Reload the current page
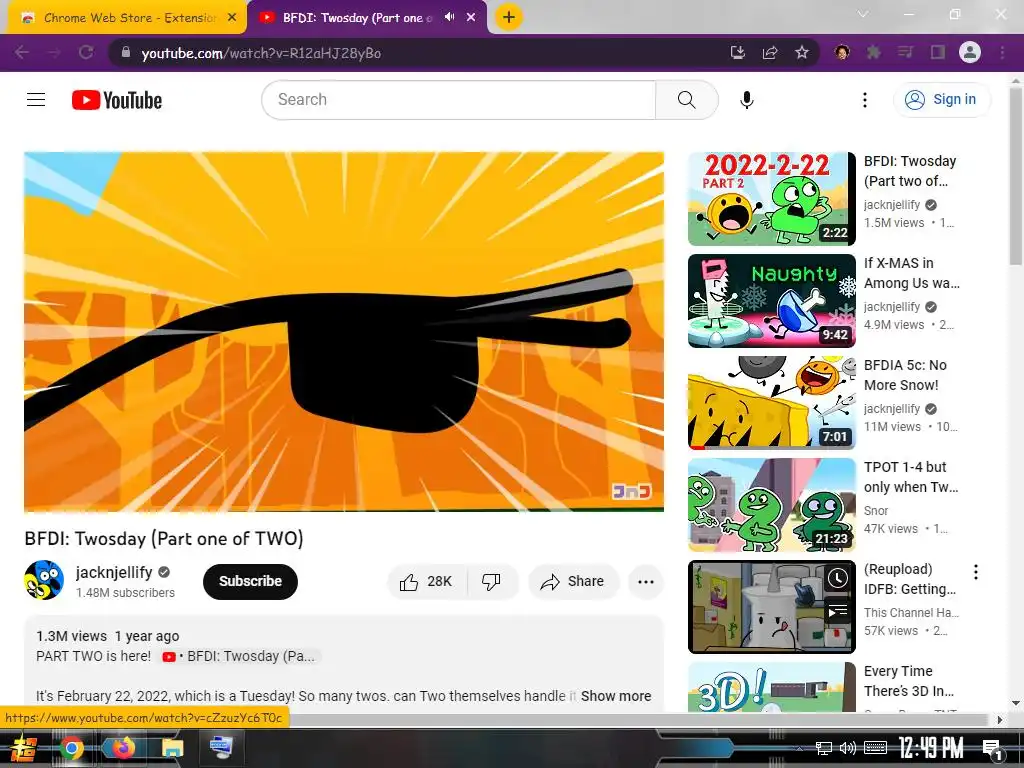The image size is (1024, 768). [86, 52]
